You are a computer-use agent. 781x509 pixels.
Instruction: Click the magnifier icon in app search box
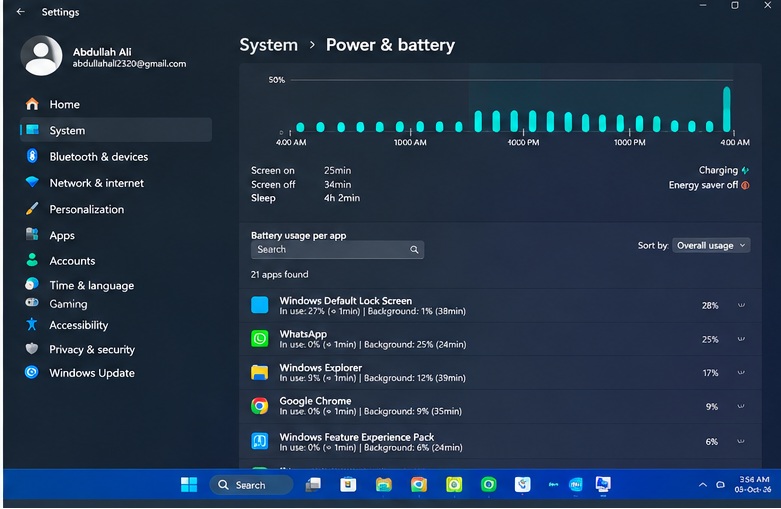[x=414, y=250]
